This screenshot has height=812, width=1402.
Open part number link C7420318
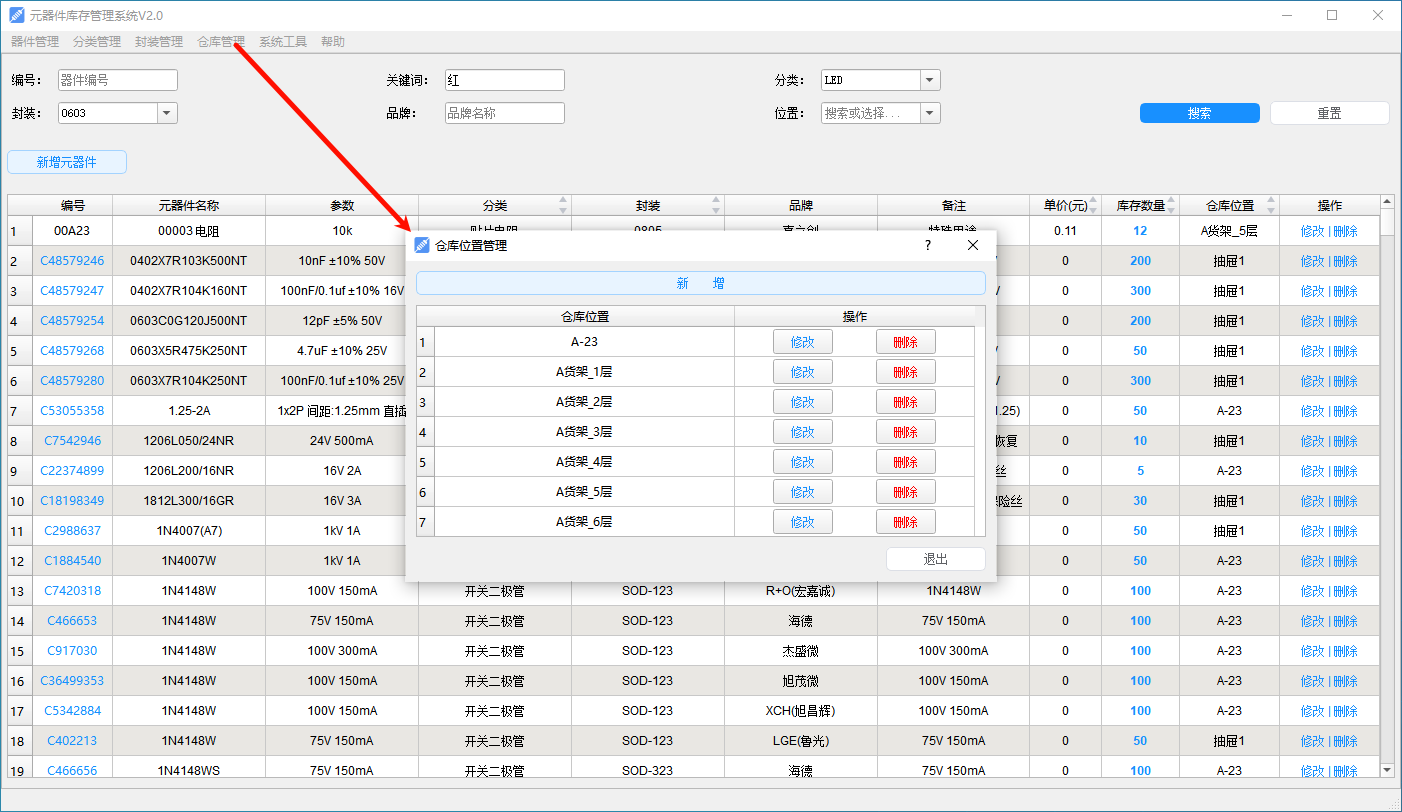[x=72, y=591]
